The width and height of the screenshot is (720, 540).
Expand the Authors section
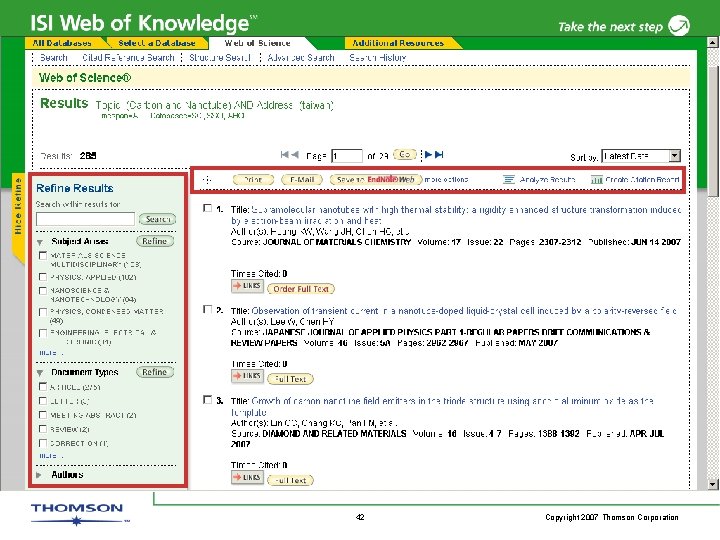point(39,475)
